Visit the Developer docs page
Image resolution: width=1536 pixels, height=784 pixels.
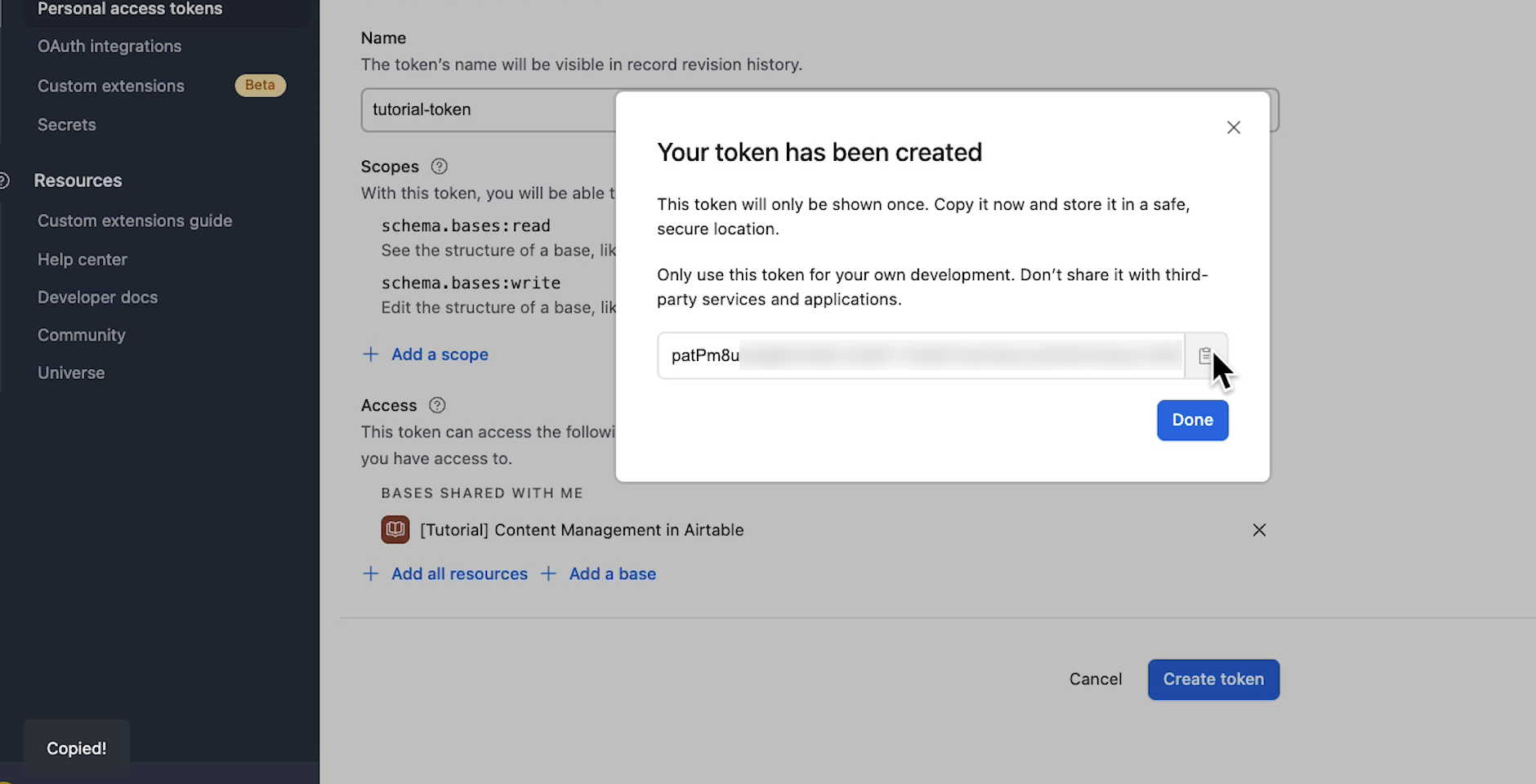coord(97,296)
